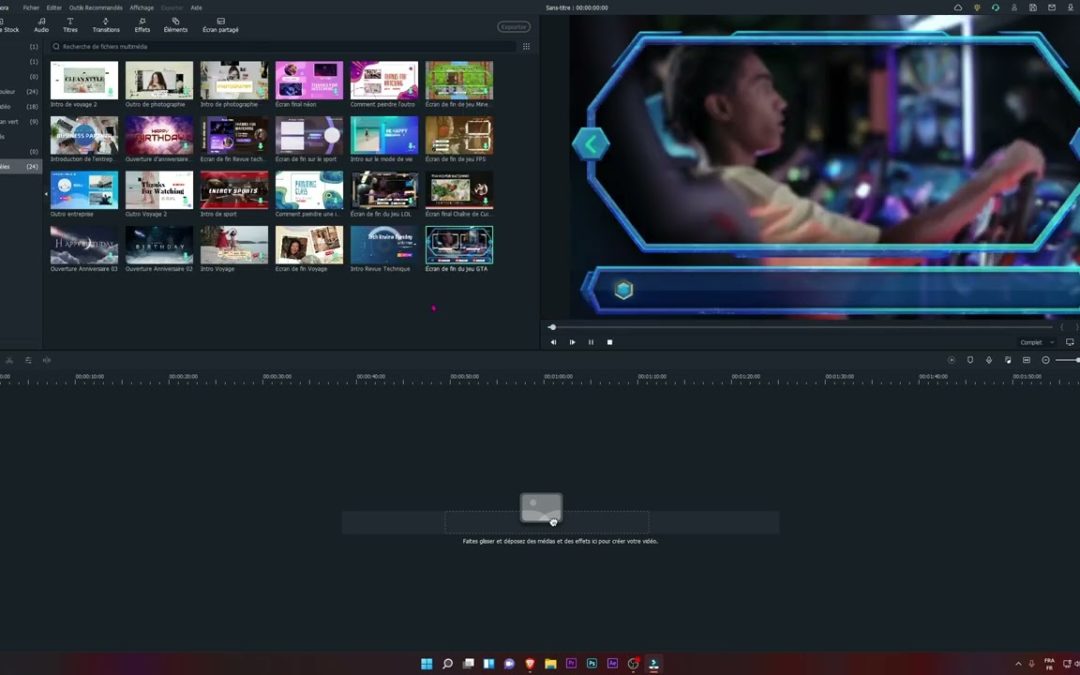Viewport: 1080px width, 675px height.
Task: Click the Exporter button above the media grid
Action: click(x=514, y=27)
